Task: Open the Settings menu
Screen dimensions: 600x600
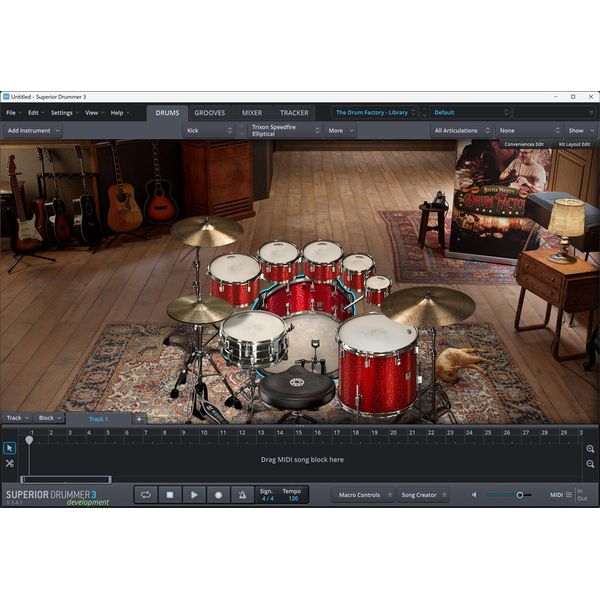Action: coord(64,112)
